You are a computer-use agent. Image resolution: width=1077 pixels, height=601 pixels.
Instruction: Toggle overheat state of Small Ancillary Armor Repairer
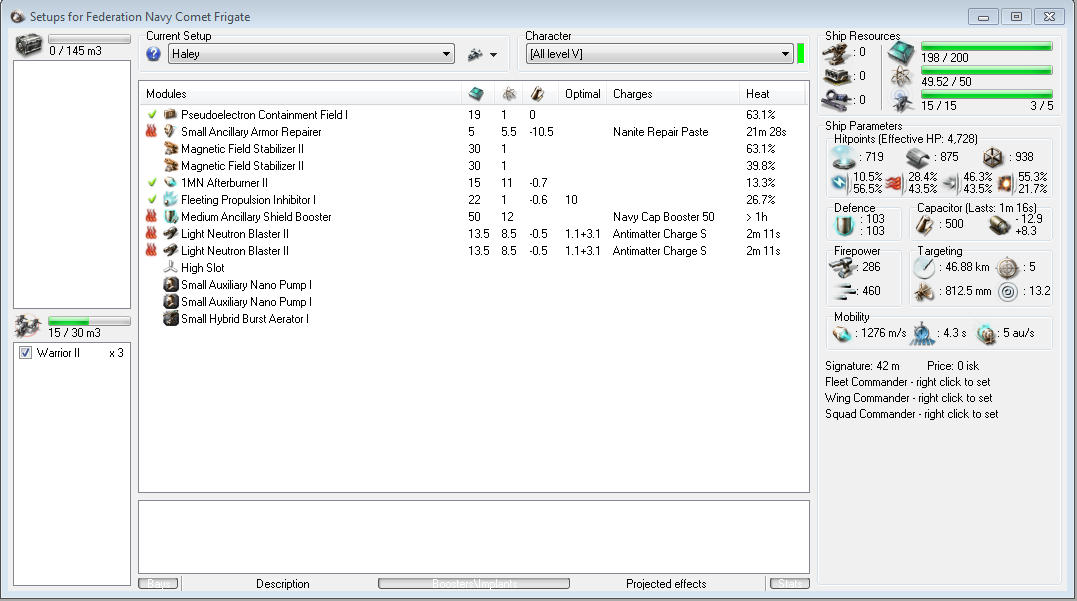152,131
